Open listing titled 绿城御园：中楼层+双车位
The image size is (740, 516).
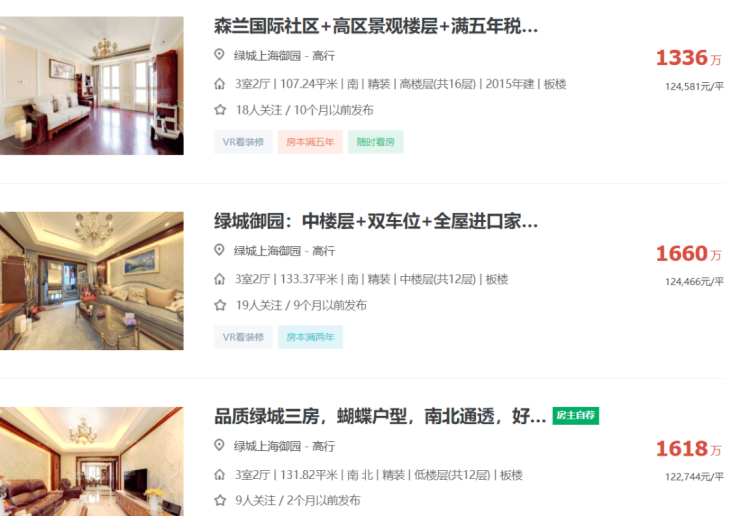pyautogui.click(x=376, y=221)
